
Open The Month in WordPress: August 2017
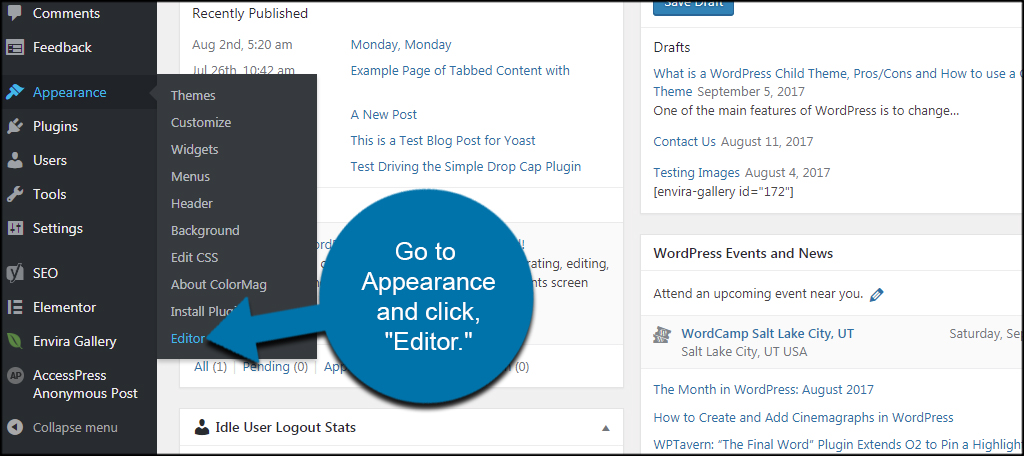click(763, 390)
